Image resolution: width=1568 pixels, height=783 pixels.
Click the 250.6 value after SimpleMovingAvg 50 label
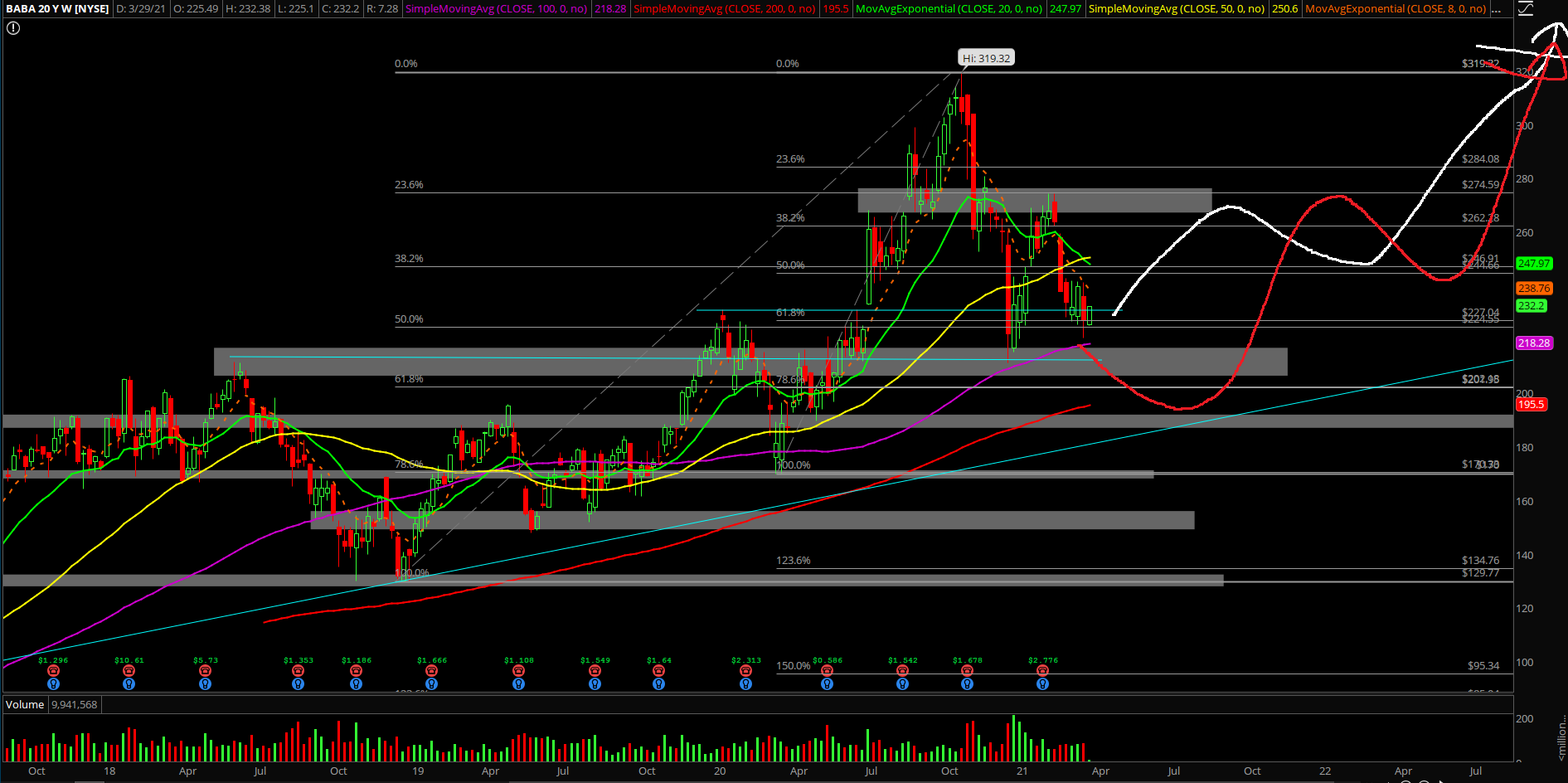[x=1284, y=9]
